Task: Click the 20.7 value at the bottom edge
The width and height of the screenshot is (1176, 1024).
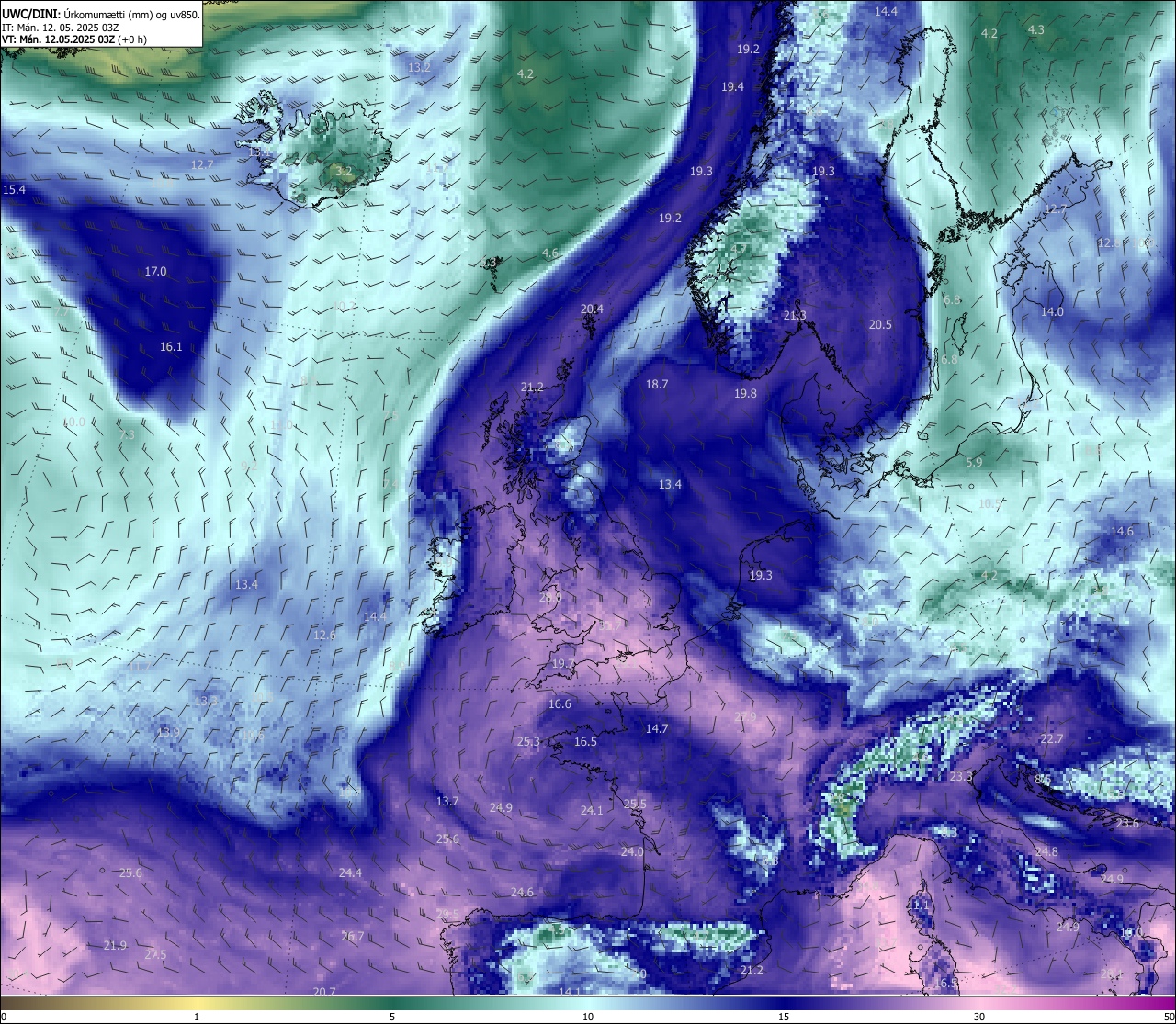Action: (324, 991)
